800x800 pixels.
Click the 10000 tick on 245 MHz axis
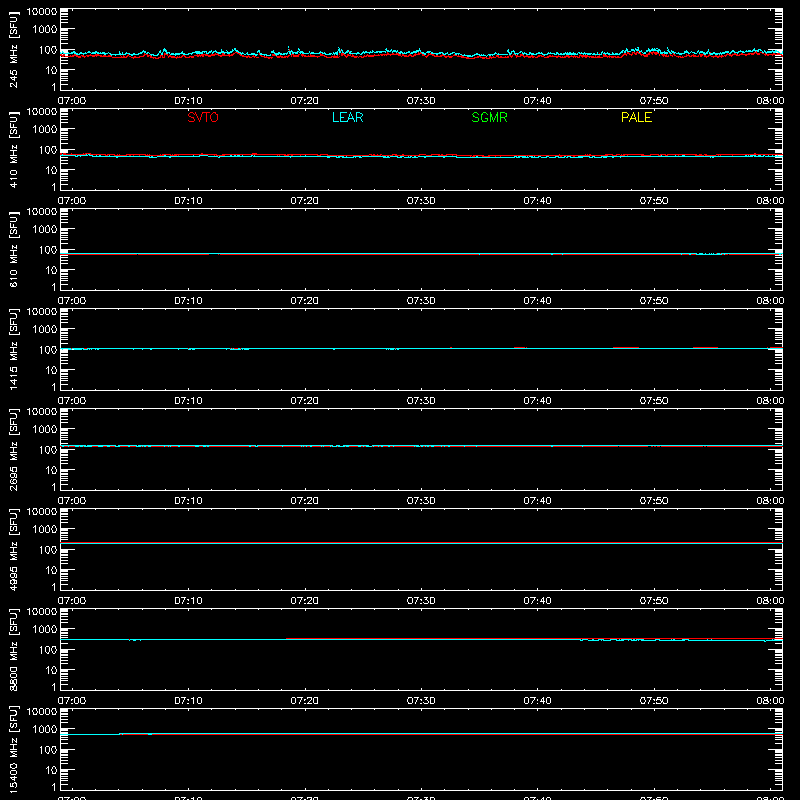pyautogui.click(x=42, y=12)
